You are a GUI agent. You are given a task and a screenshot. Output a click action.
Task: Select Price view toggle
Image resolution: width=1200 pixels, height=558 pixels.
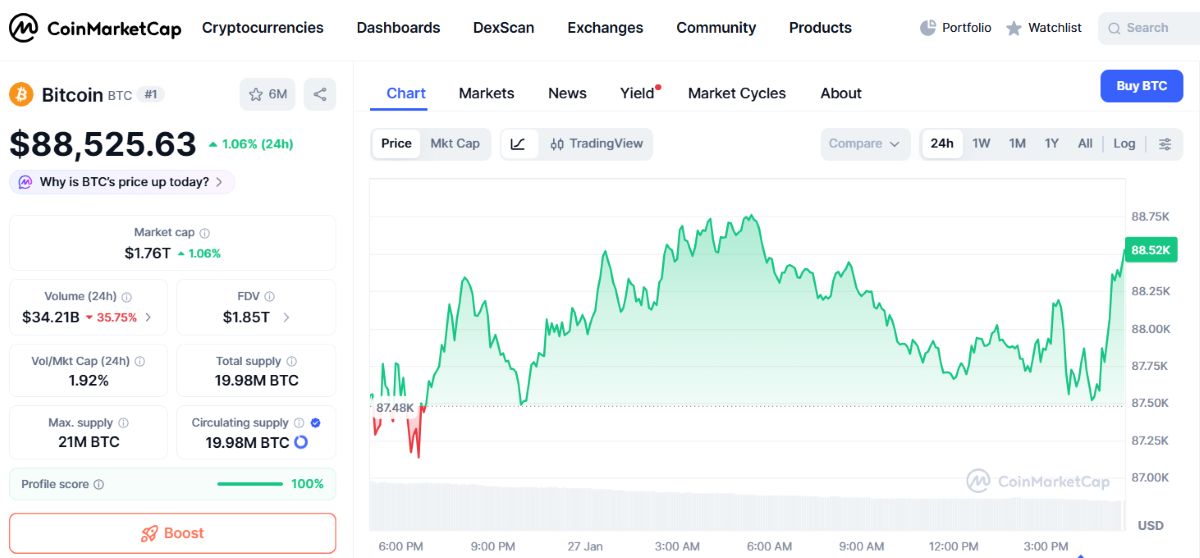396,144
